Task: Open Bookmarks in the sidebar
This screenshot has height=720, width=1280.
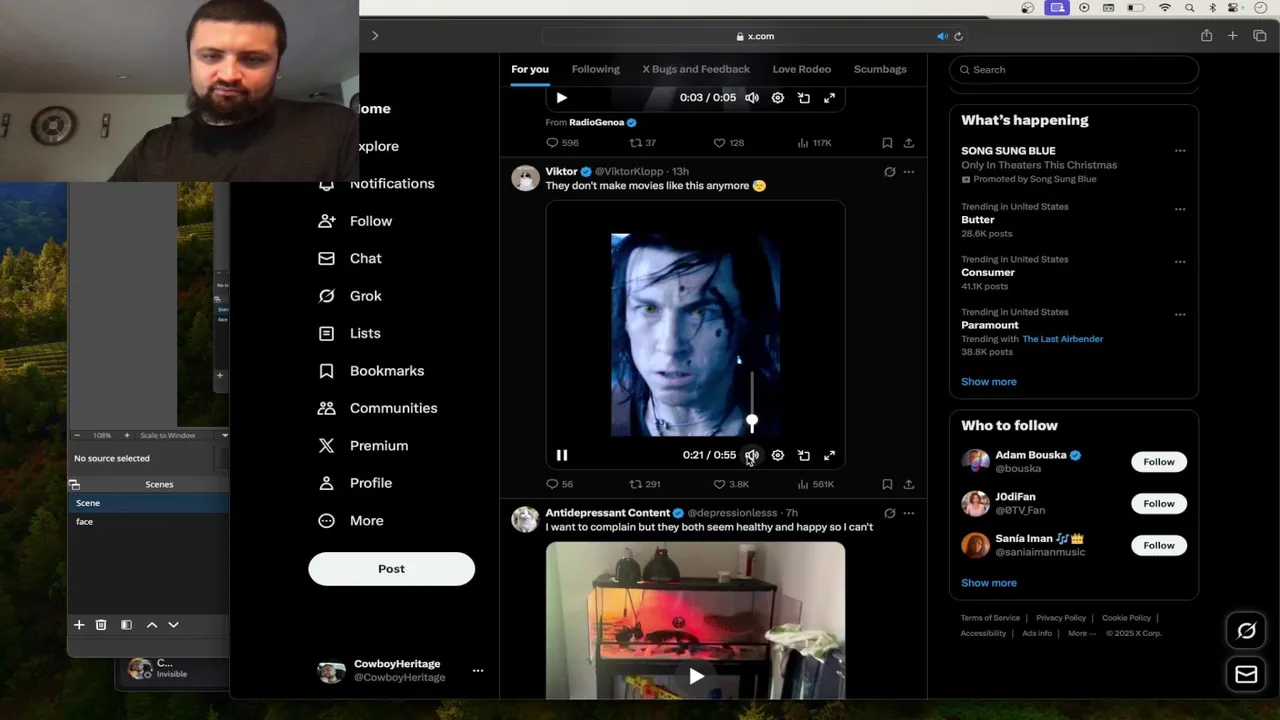Action: coord(371,371)
